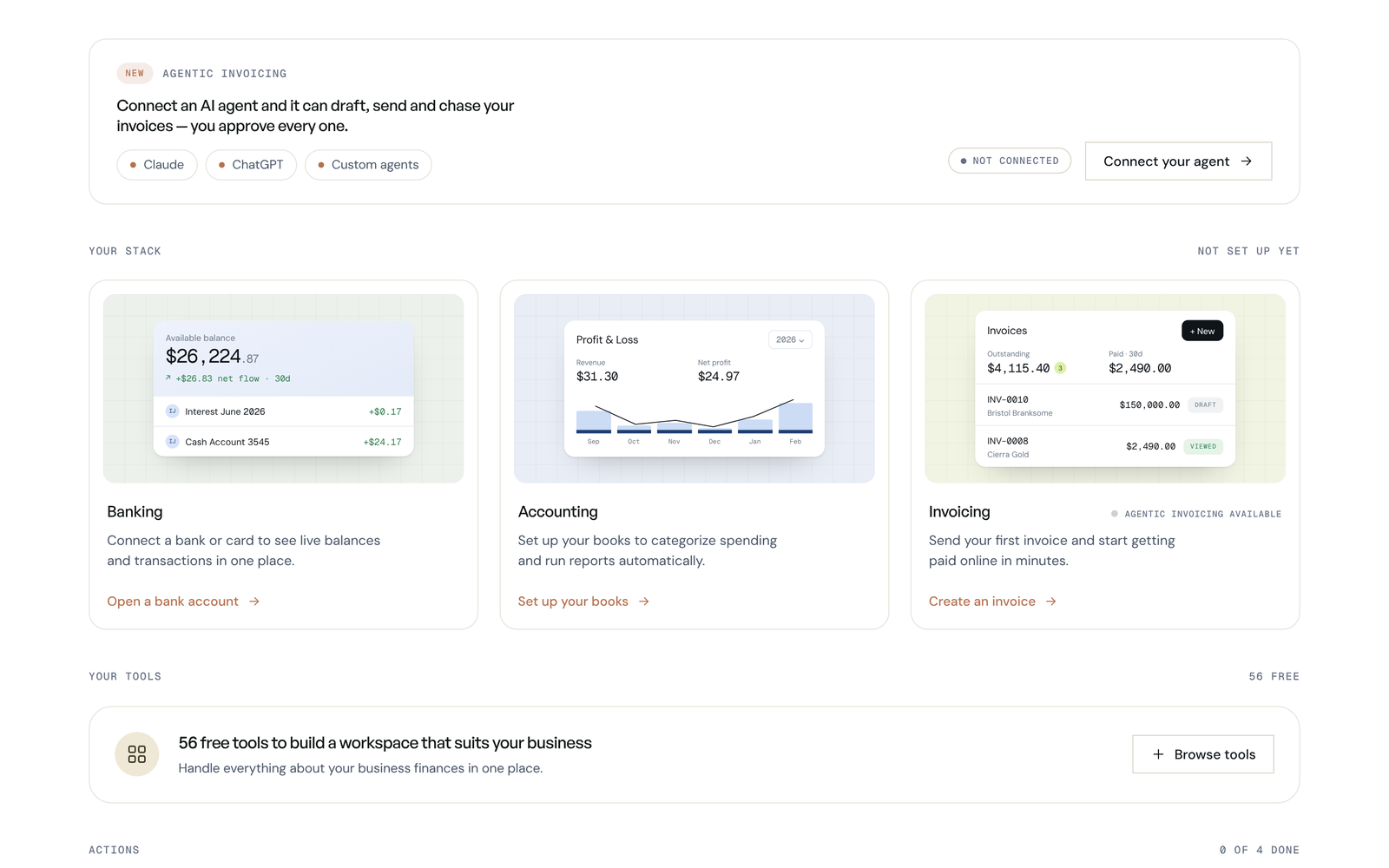
Task: Select the INV-0010 Bristol Branksome invoice row
Action: point(1105,405)
